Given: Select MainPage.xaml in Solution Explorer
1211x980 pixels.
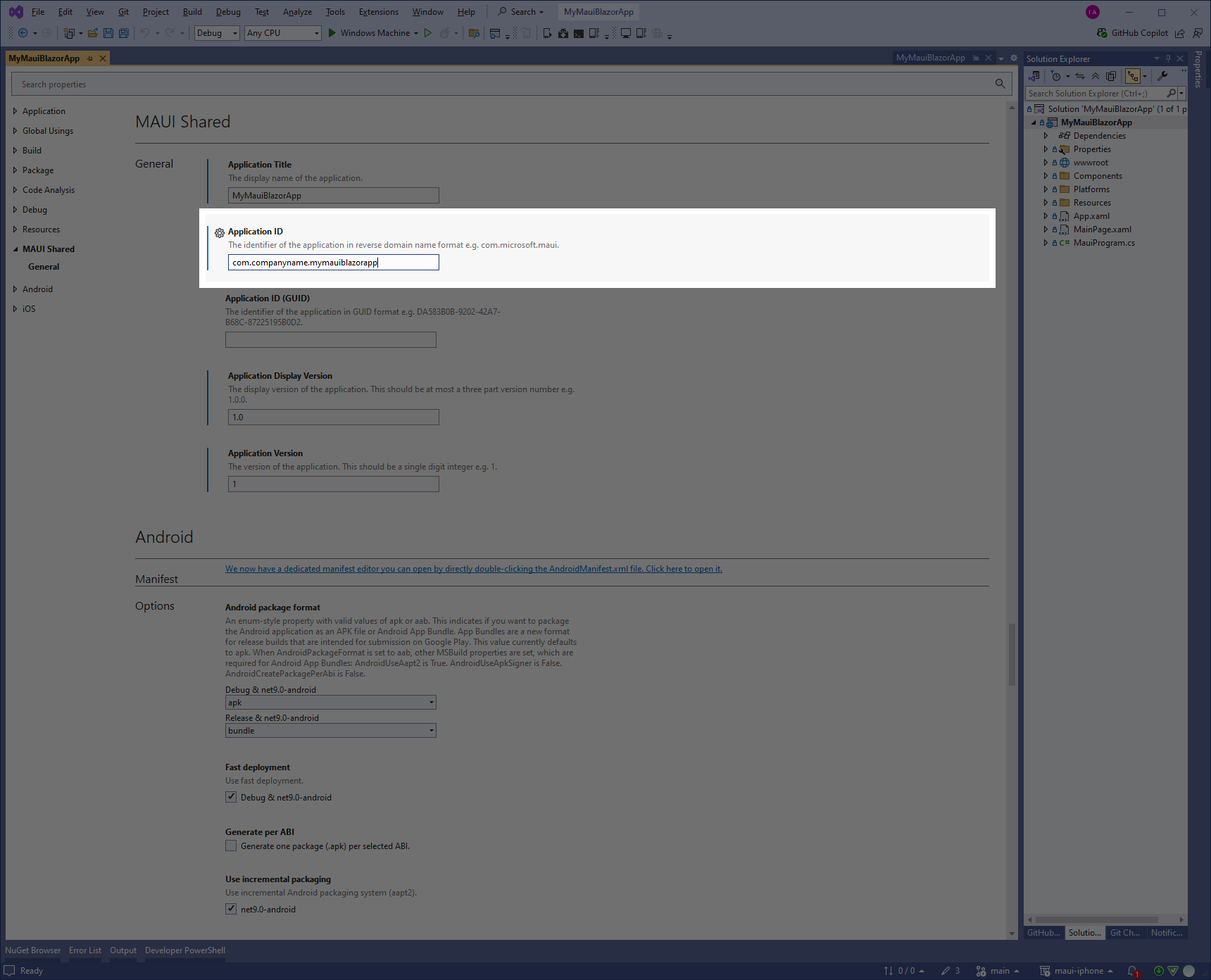Looking at the screenshot, I should [x=1103, y=230].
